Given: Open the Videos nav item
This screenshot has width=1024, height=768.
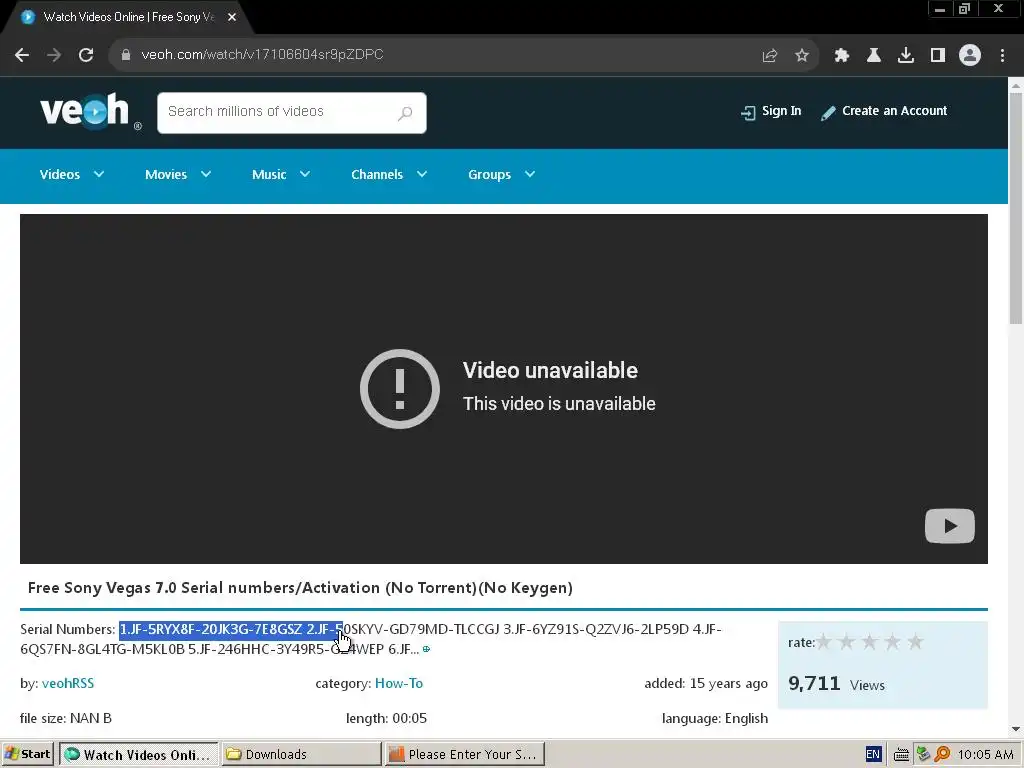Looking at the screenshot, I should 59,174.
